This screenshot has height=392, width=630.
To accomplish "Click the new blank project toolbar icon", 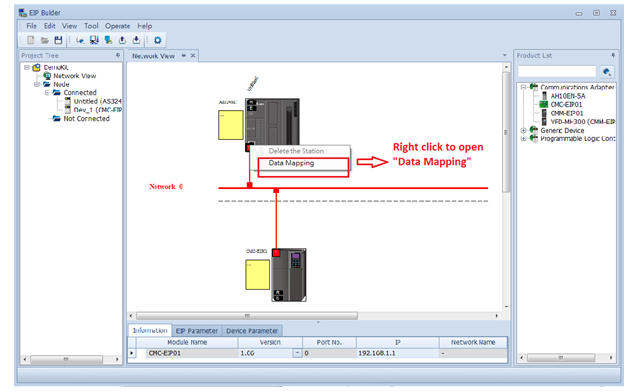I will [31, 40].
